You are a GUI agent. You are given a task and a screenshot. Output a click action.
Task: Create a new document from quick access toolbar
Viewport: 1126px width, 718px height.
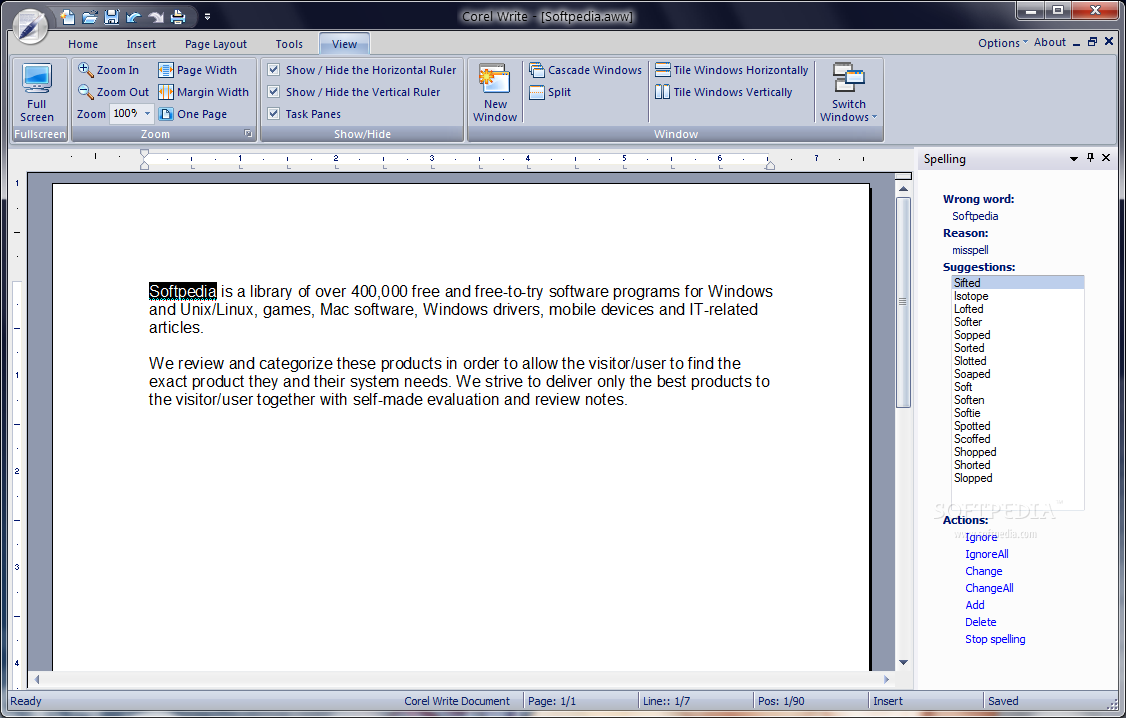(x=67, y=17)
